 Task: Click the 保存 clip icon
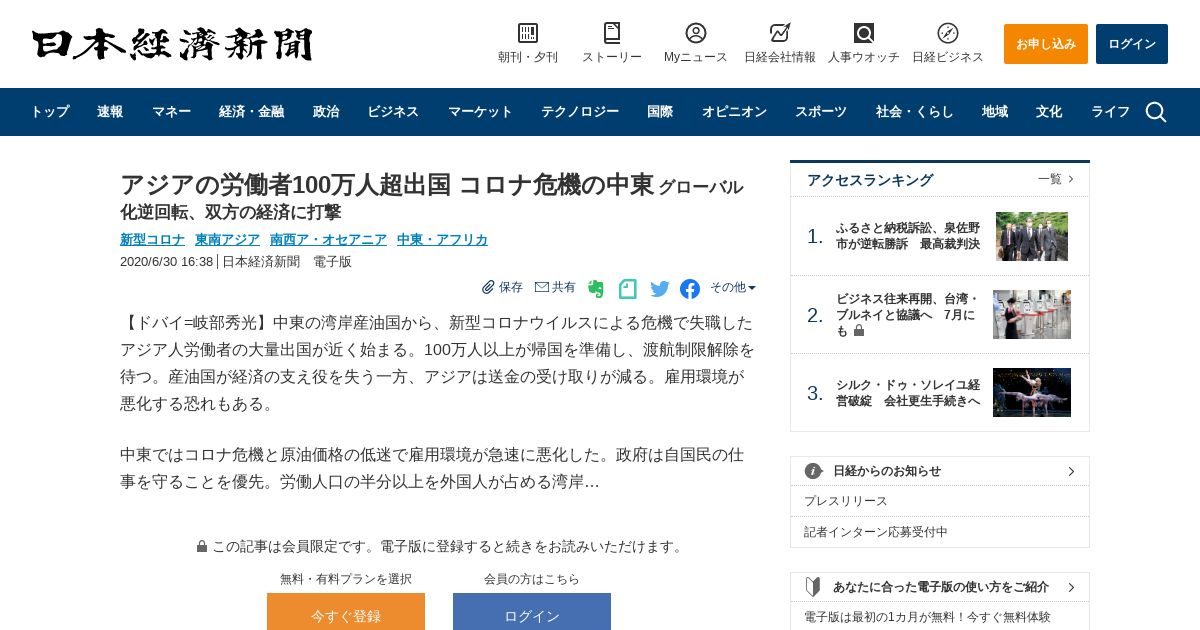click(488, 287)
